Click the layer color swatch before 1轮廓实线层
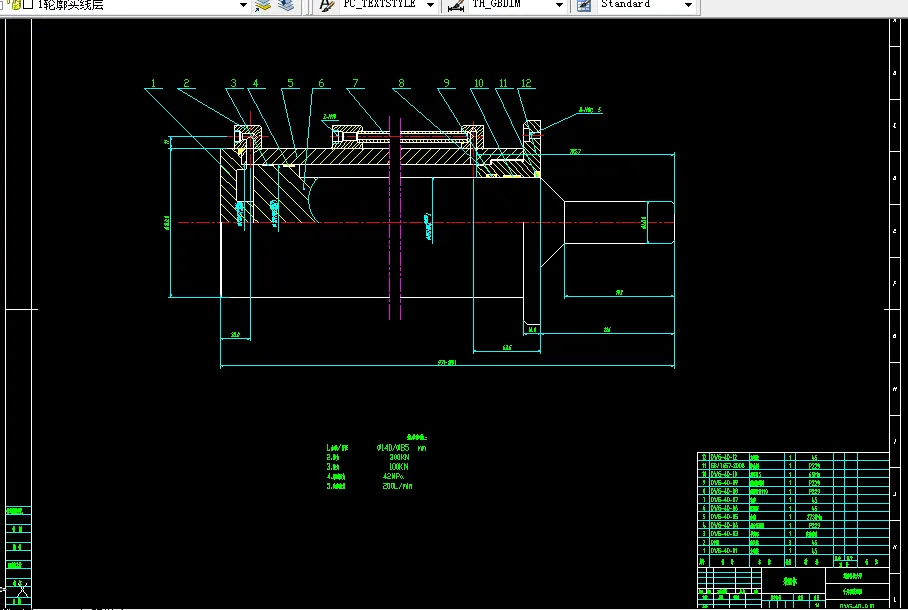 point(28,5)
